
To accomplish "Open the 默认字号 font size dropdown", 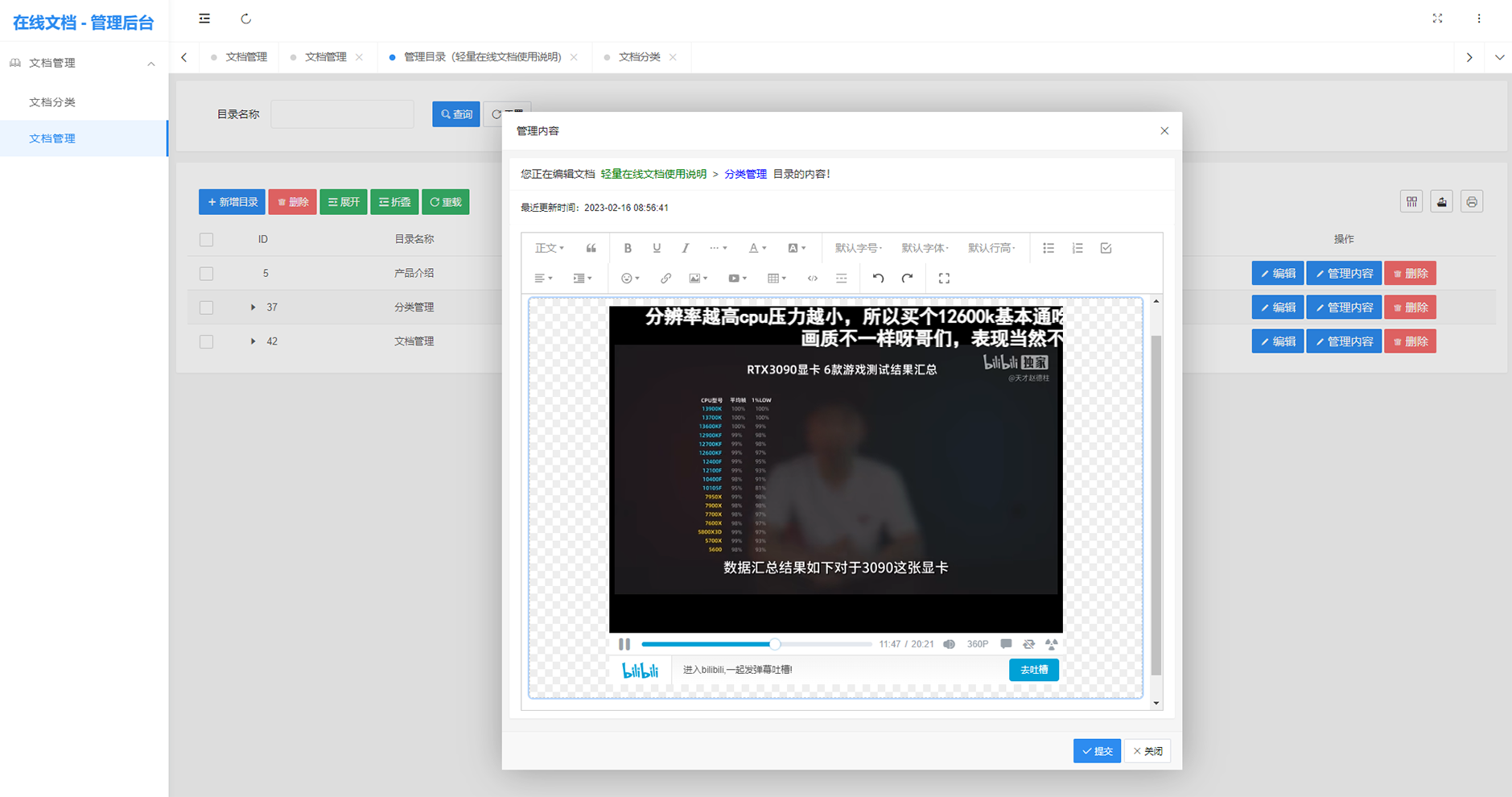I will (858, 247).
